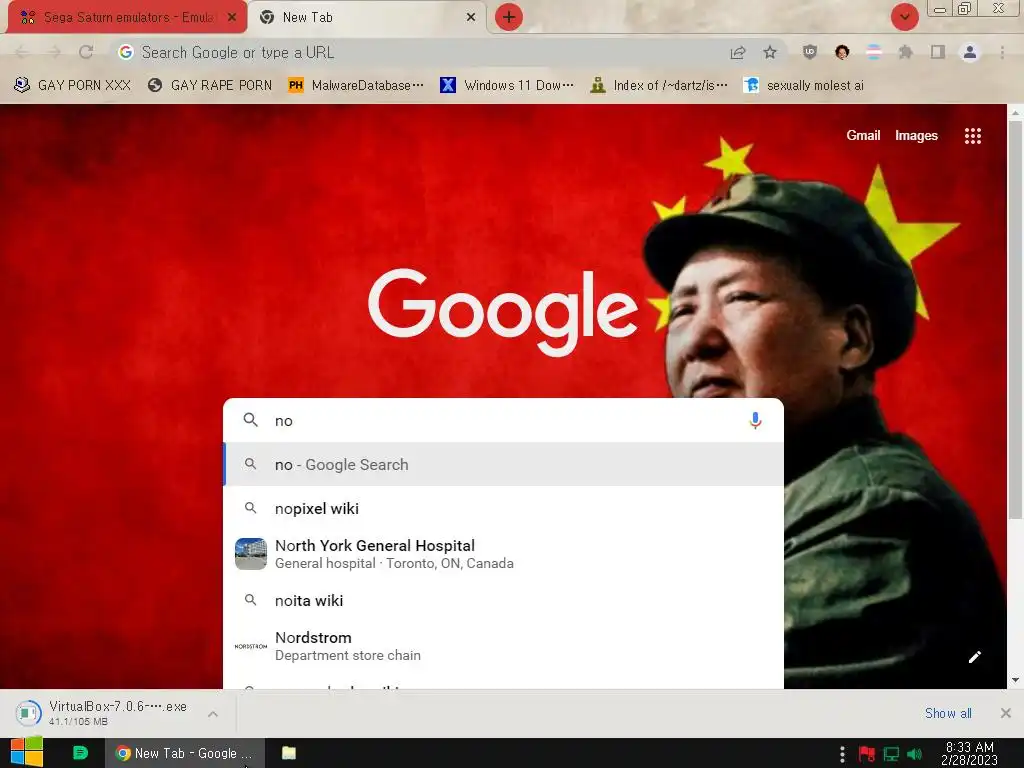Open File Explorer from taskbar
This screenshot has width=1024, height=768.
point(289,753)
